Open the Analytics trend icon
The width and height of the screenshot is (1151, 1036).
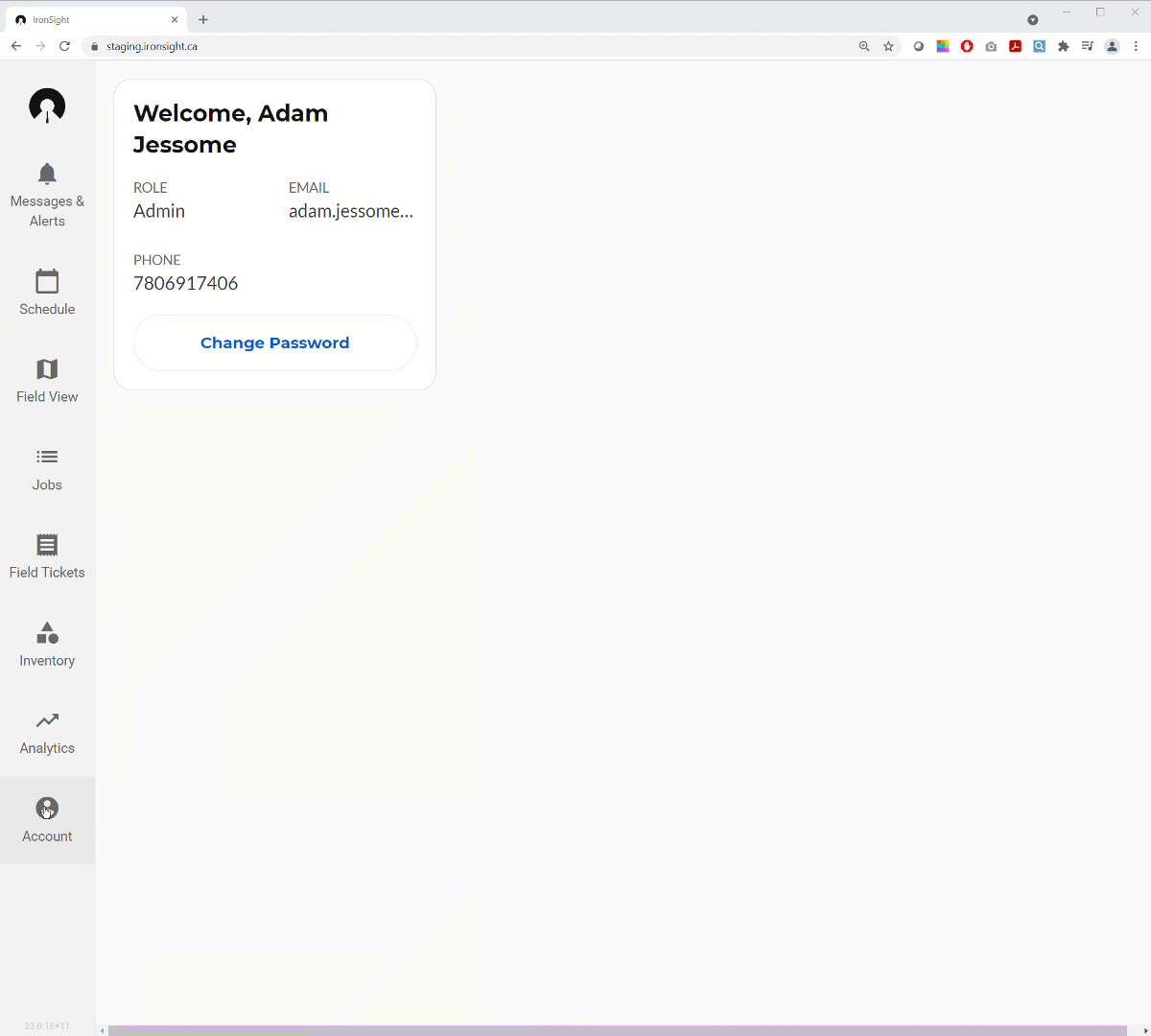pos(47,720)
